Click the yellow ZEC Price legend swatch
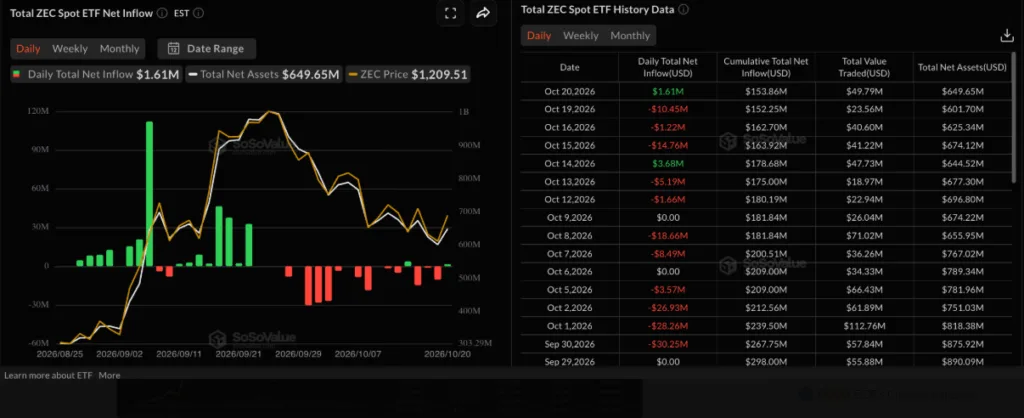The width and height of the screenshot is (1024, 418). pyautogui.click(x=353, y=74)
